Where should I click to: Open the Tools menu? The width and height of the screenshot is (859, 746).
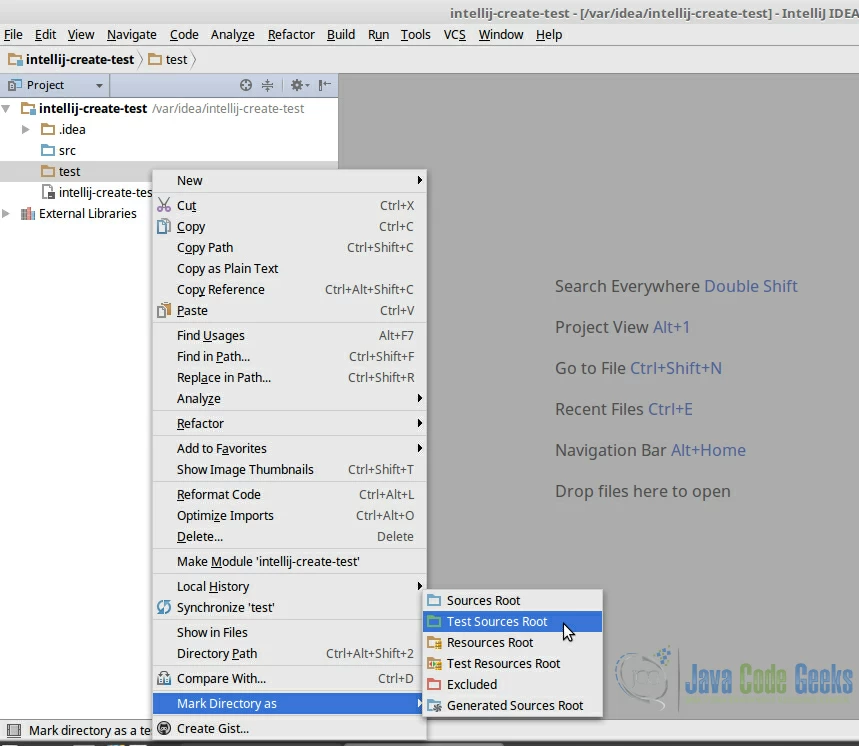[416, 35]
